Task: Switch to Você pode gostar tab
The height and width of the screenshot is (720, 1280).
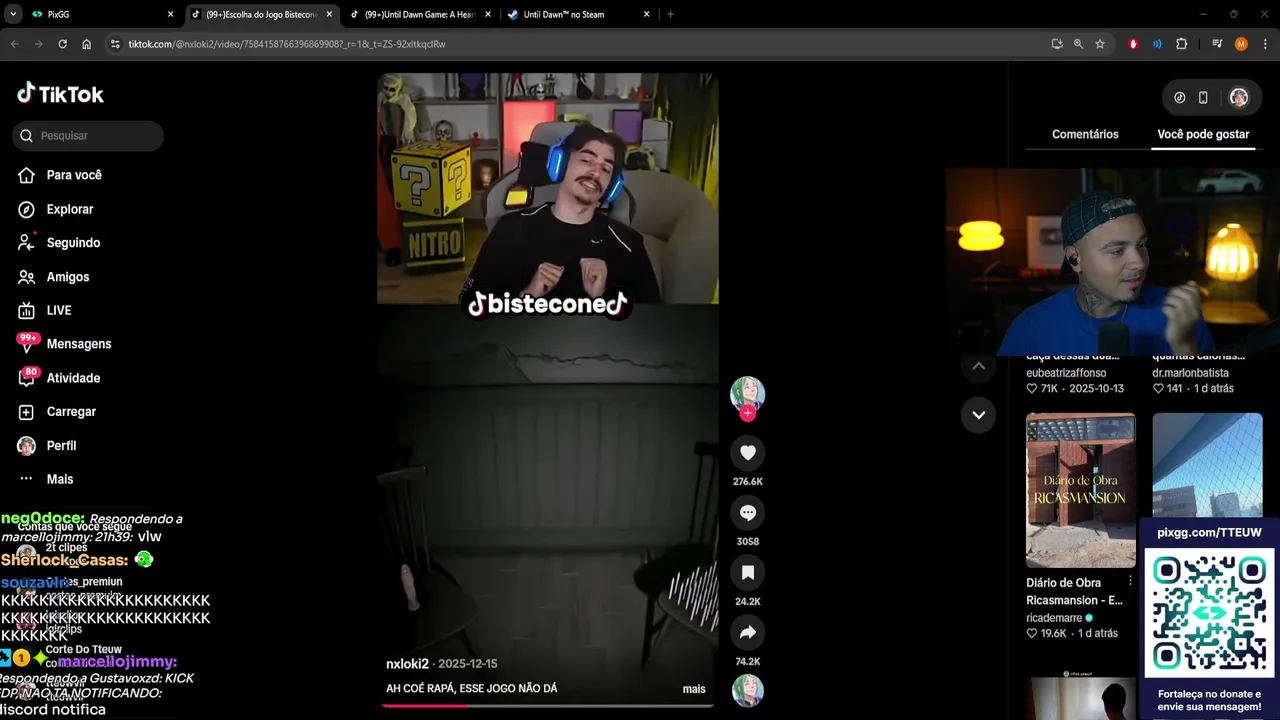Action: 1203,134
